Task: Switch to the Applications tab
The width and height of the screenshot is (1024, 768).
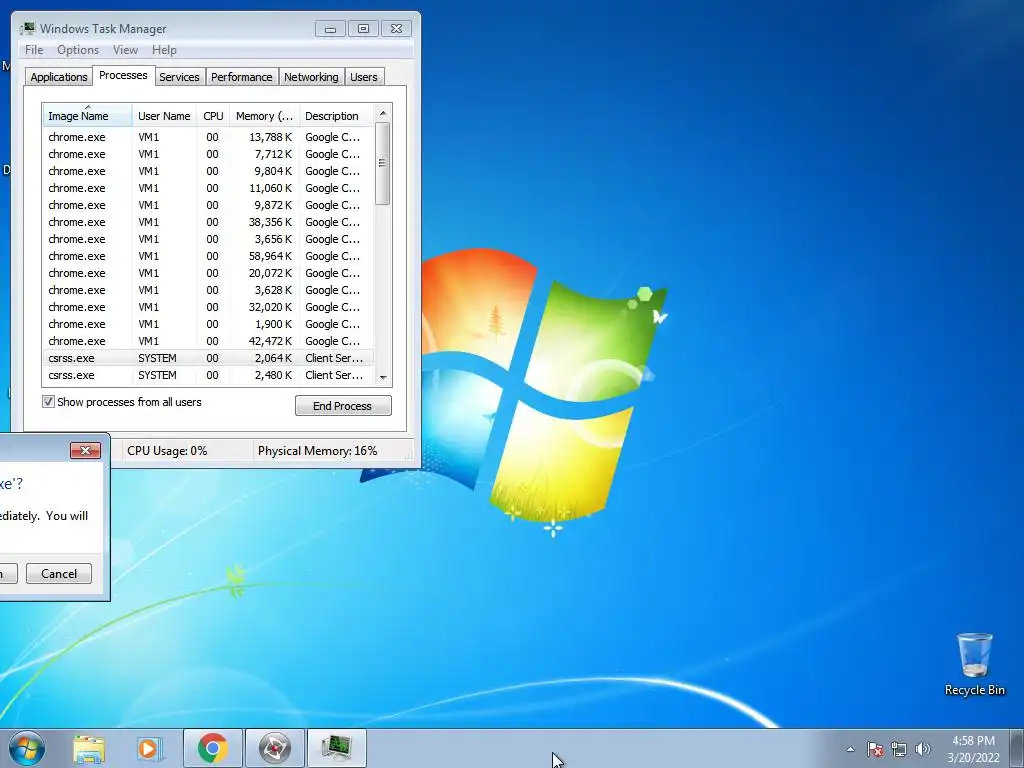Action: (59, 76)
